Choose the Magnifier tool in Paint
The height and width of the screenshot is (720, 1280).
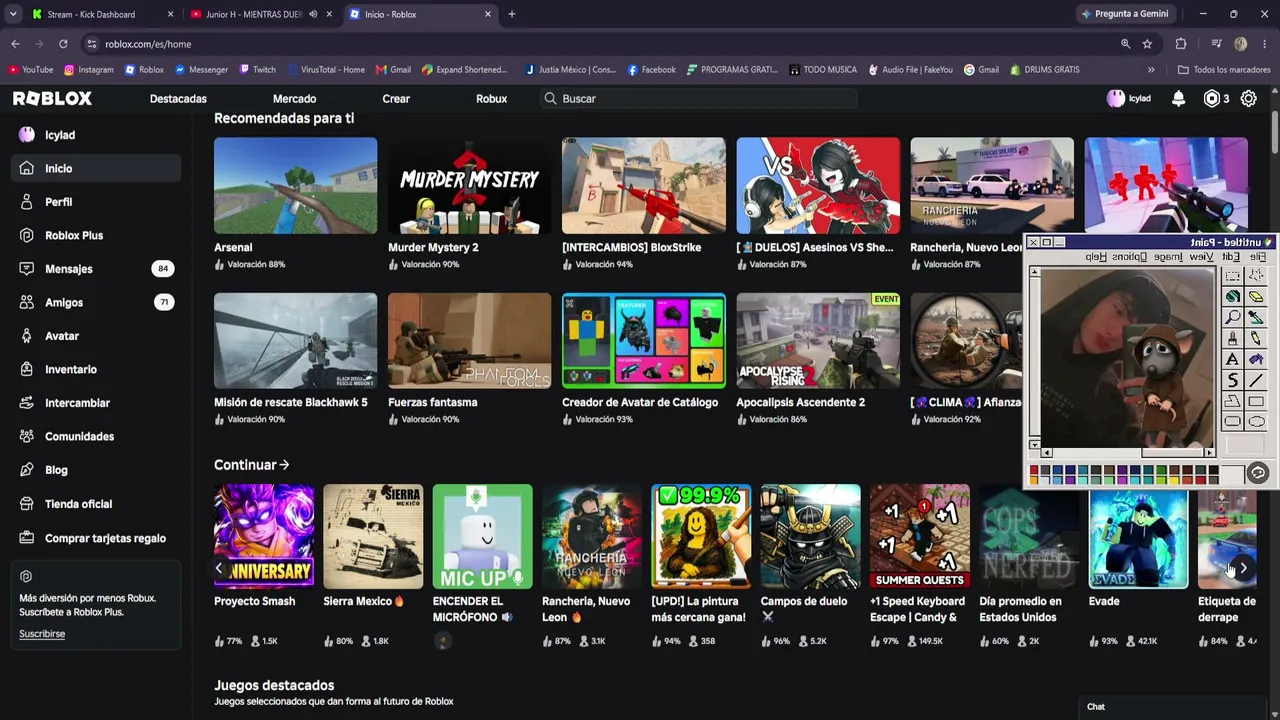tap(1233, 318)
